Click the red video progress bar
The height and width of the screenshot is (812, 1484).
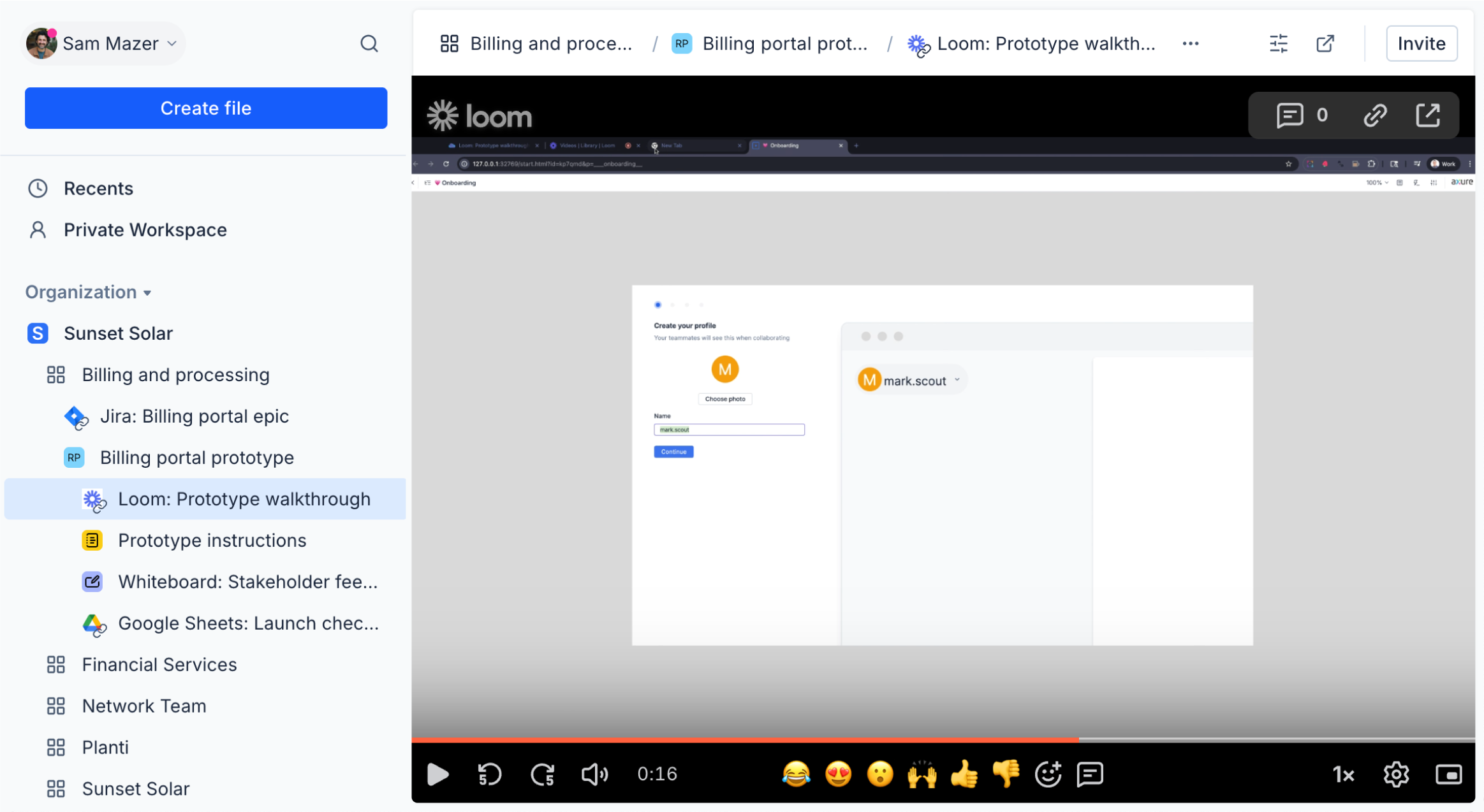745,739
